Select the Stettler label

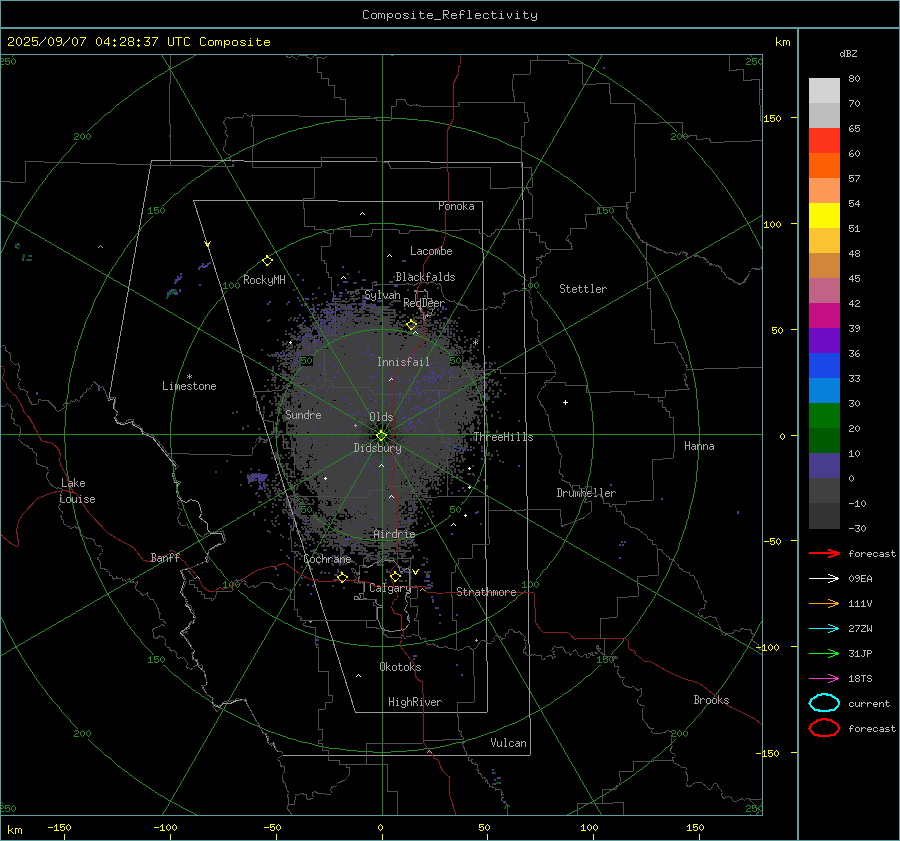[x=583, y=289]
